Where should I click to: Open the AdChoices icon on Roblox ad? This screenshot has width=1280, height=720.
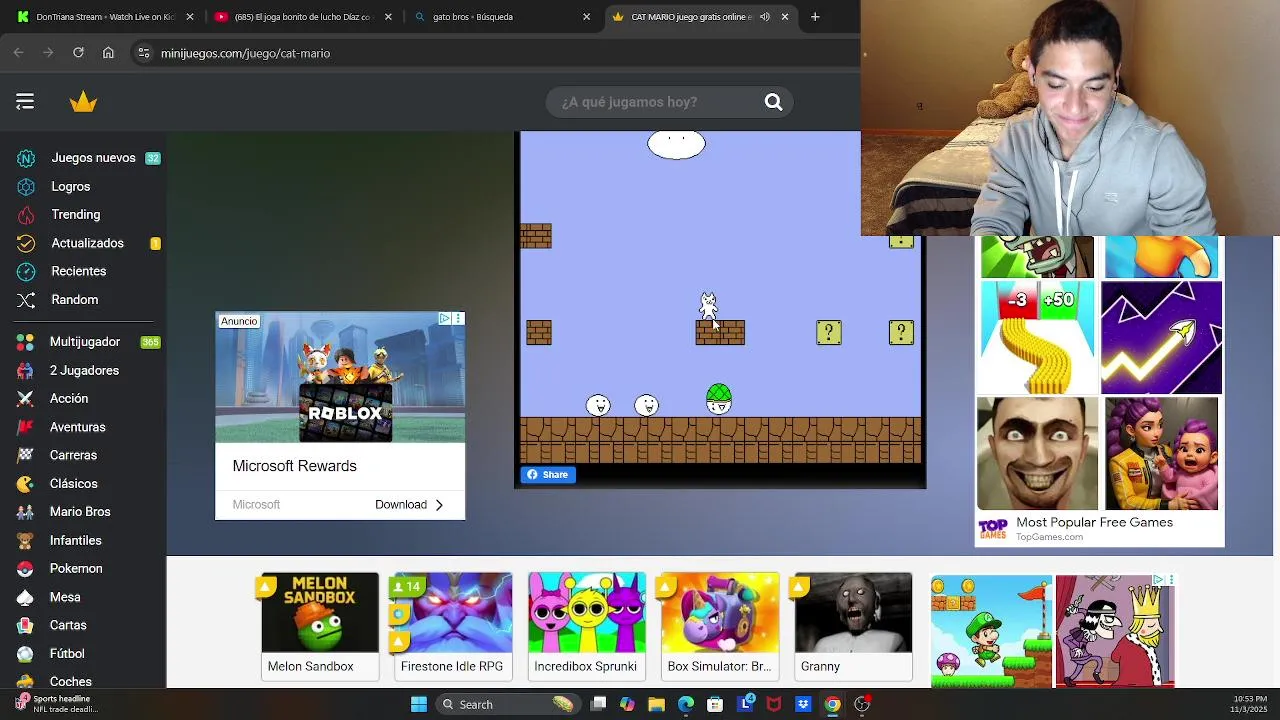[x=445, y=319]
